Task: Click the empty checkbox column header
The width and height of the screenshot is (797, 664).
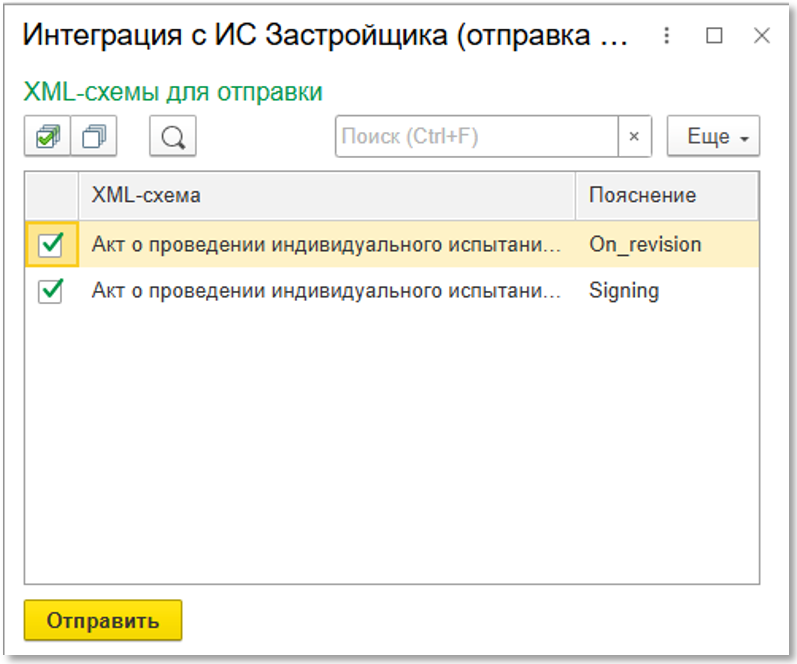Action: [51, 195]
